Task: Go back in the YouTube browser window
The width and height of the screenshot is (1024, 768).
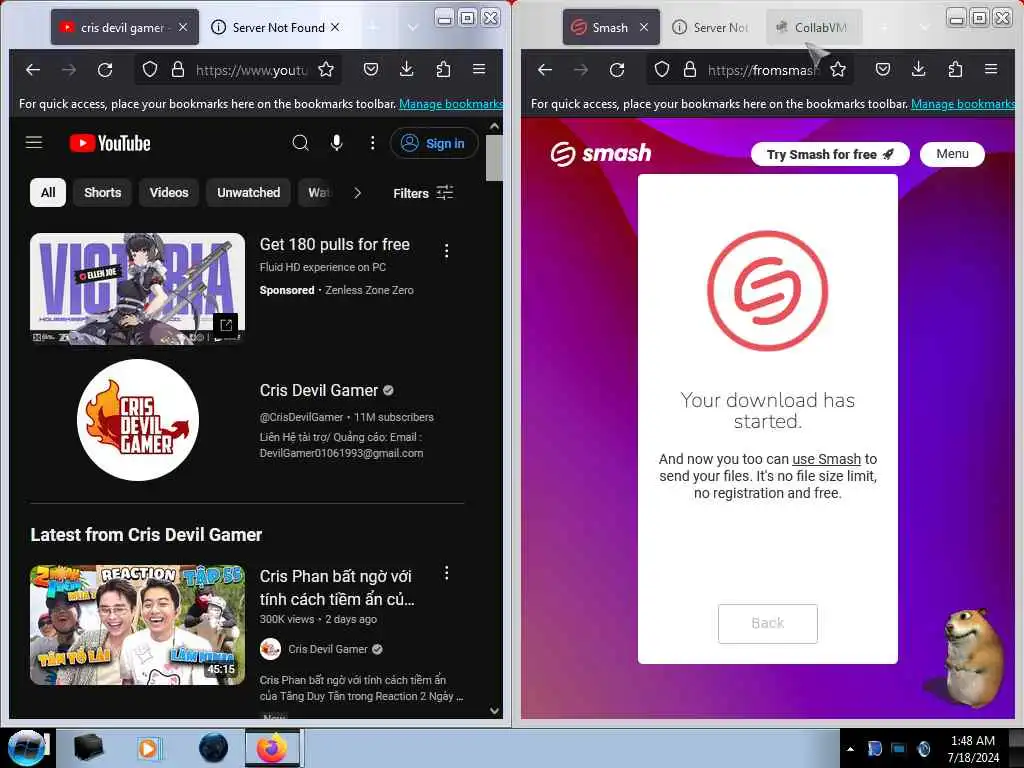Action: point(33,69)
